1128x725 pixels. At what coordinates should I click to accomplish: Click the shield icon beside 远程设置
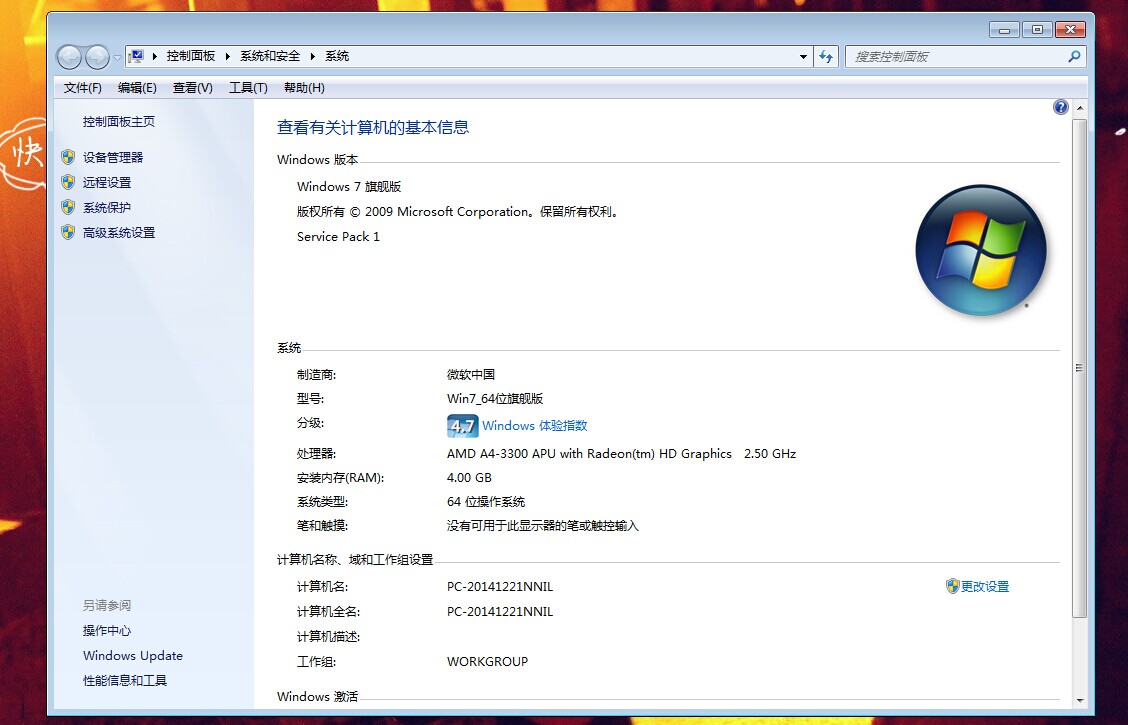68,182
